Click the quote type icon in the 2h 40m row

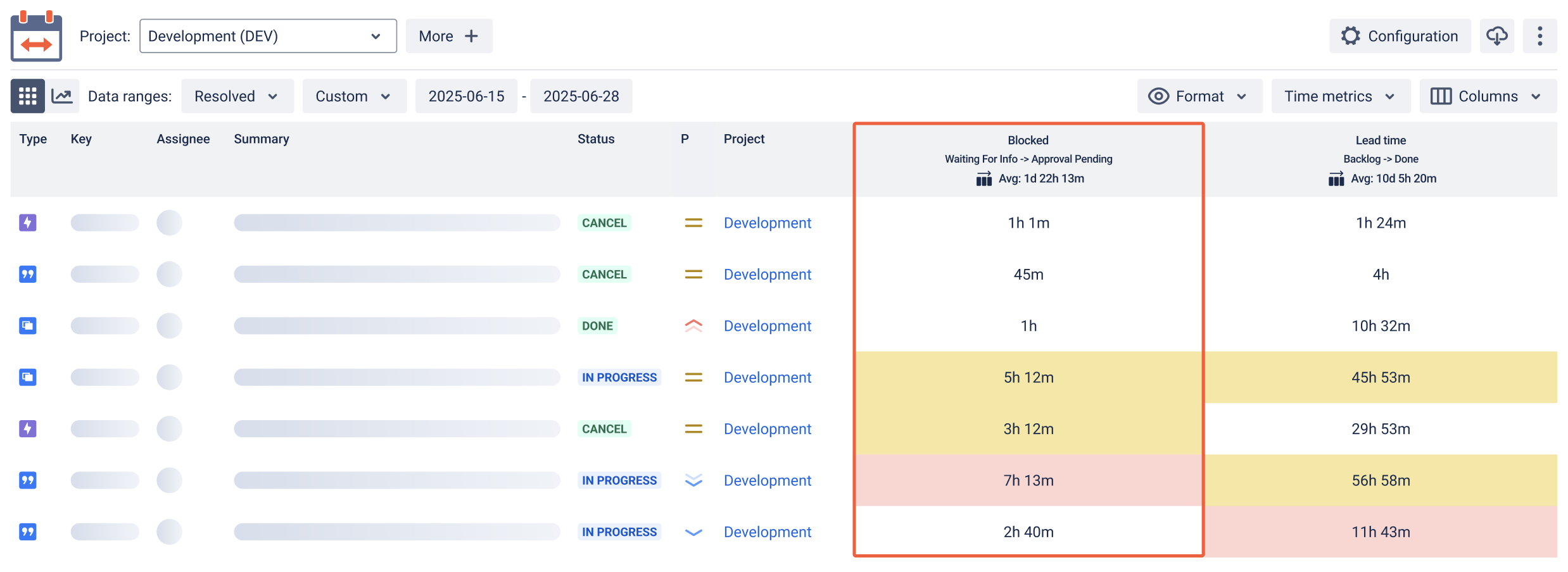point(28,532)
